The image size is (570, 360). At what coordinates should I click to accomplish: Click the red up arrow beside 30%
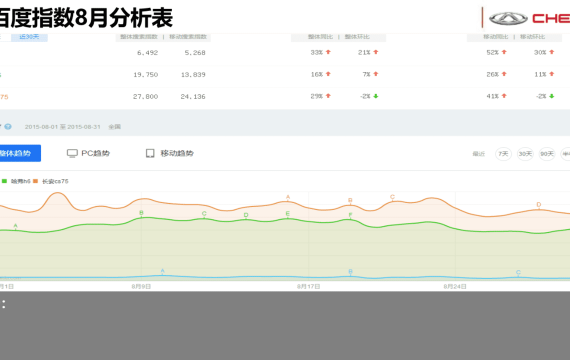(x=552, y=52)
